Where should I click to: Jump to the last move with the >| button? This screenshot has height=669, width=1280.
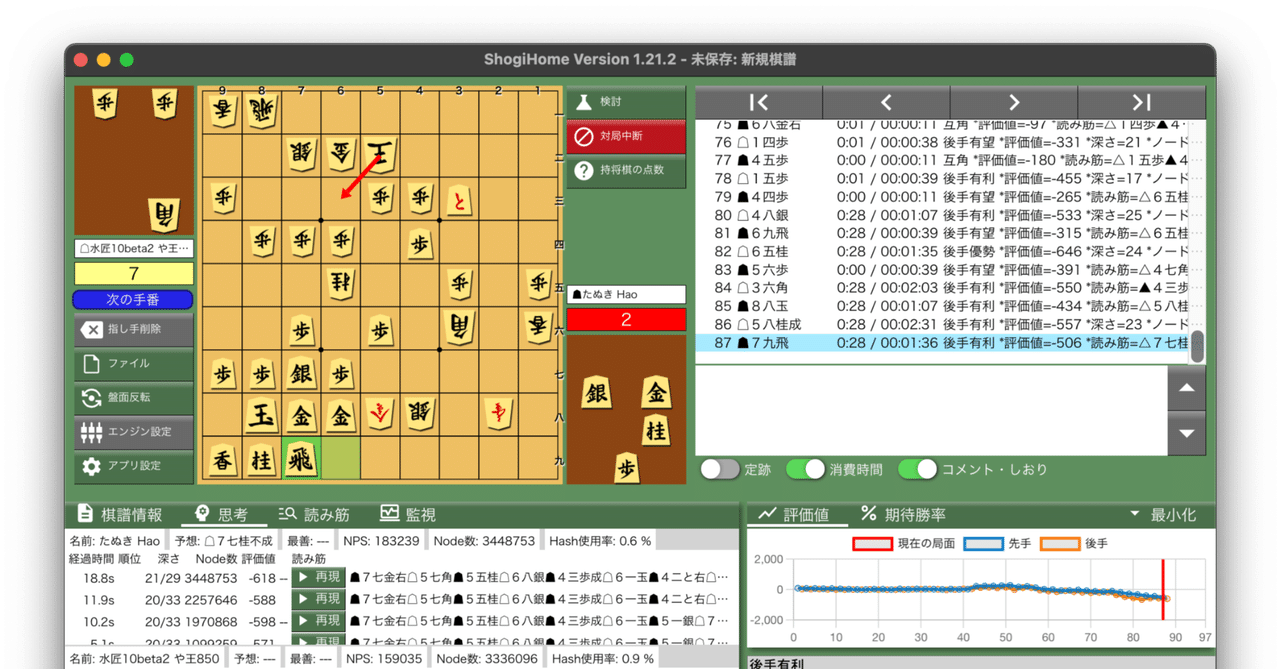(1140, 102)
